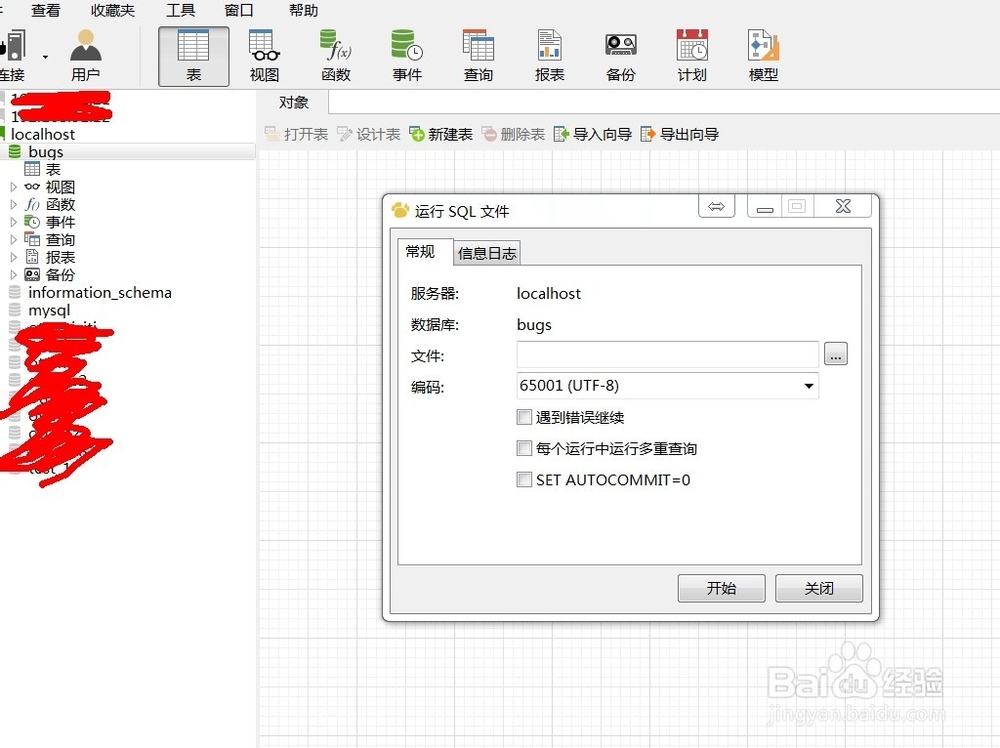Switch to the 信息日志 (Message Log) tab
The height and width of the screenshot is (748, 1000).
click(x=487, y=253)
